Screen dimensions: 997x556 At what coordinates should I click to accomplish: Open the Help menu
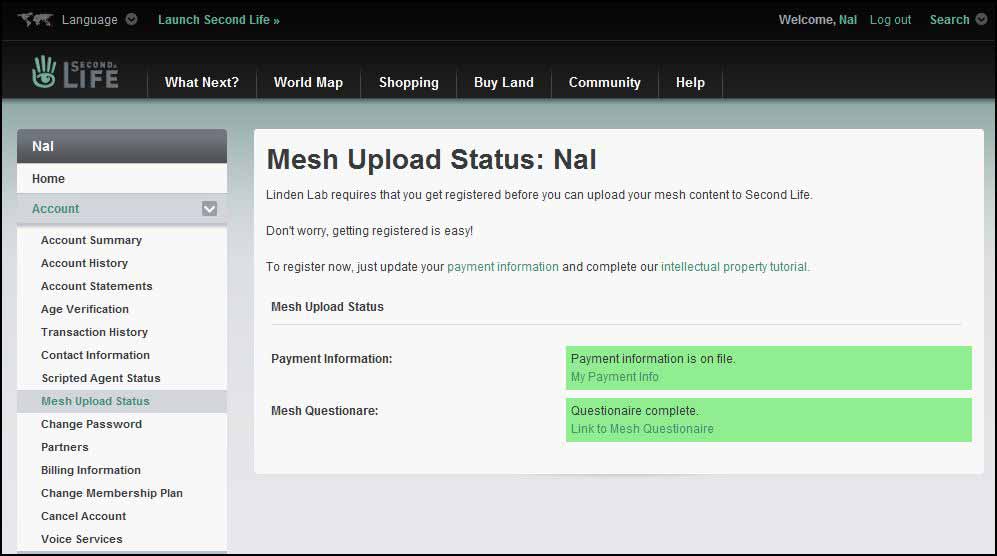click(x=690, y=83)
